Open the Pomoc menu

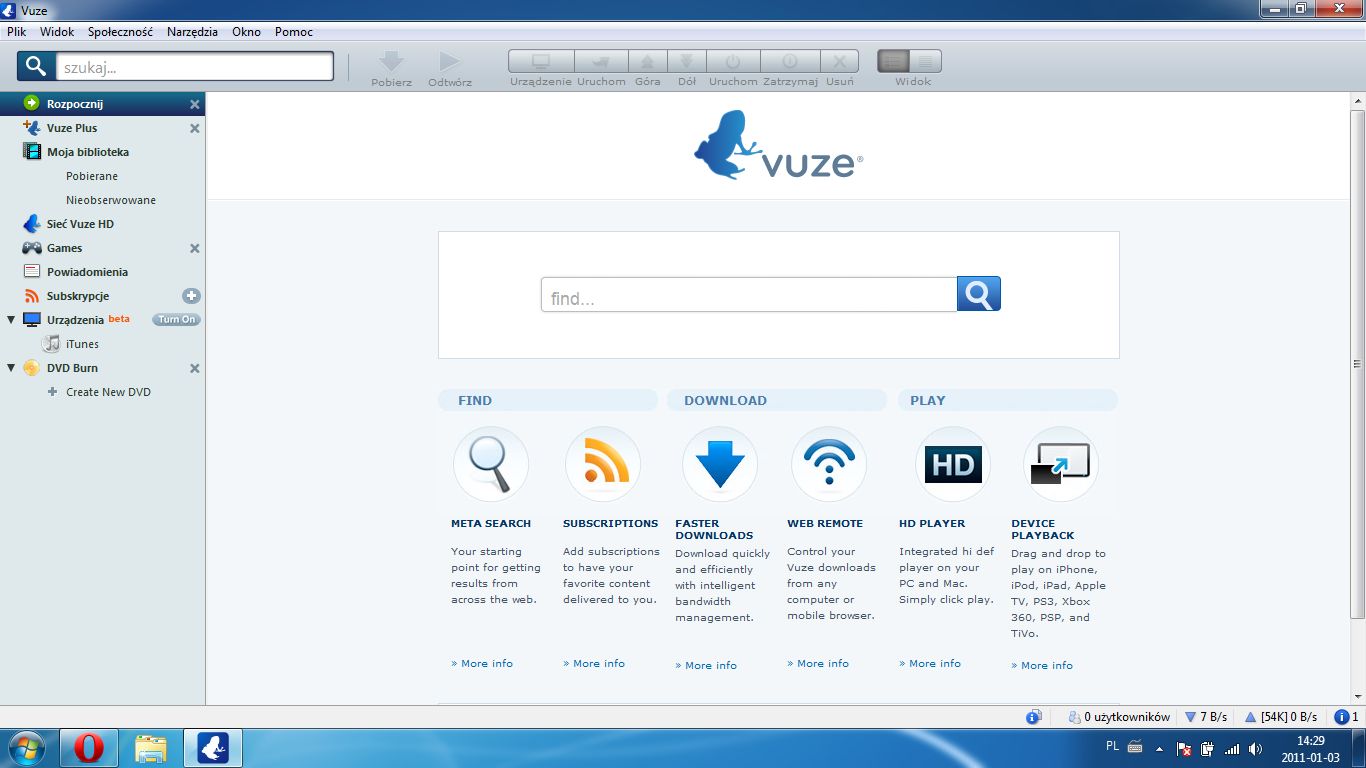[294, 32]
